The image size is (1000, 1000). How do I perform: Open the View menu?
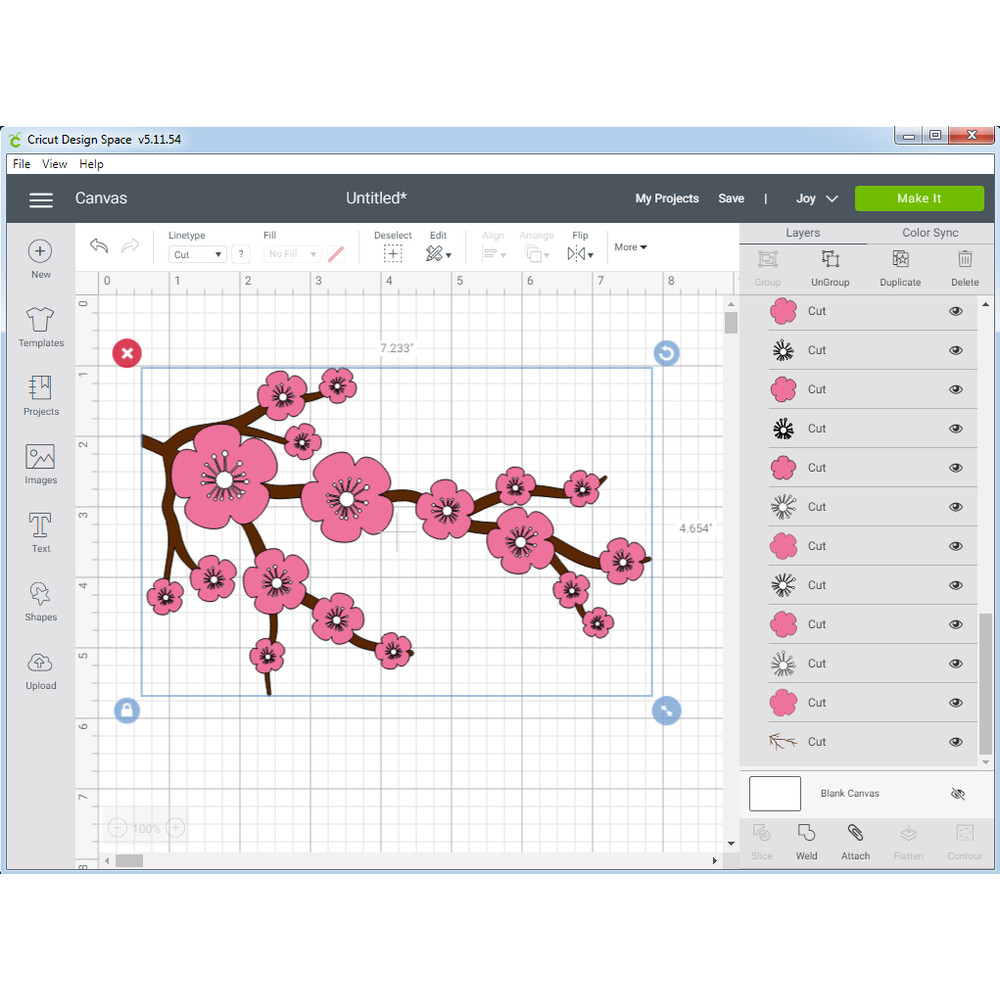pos(55,164)
